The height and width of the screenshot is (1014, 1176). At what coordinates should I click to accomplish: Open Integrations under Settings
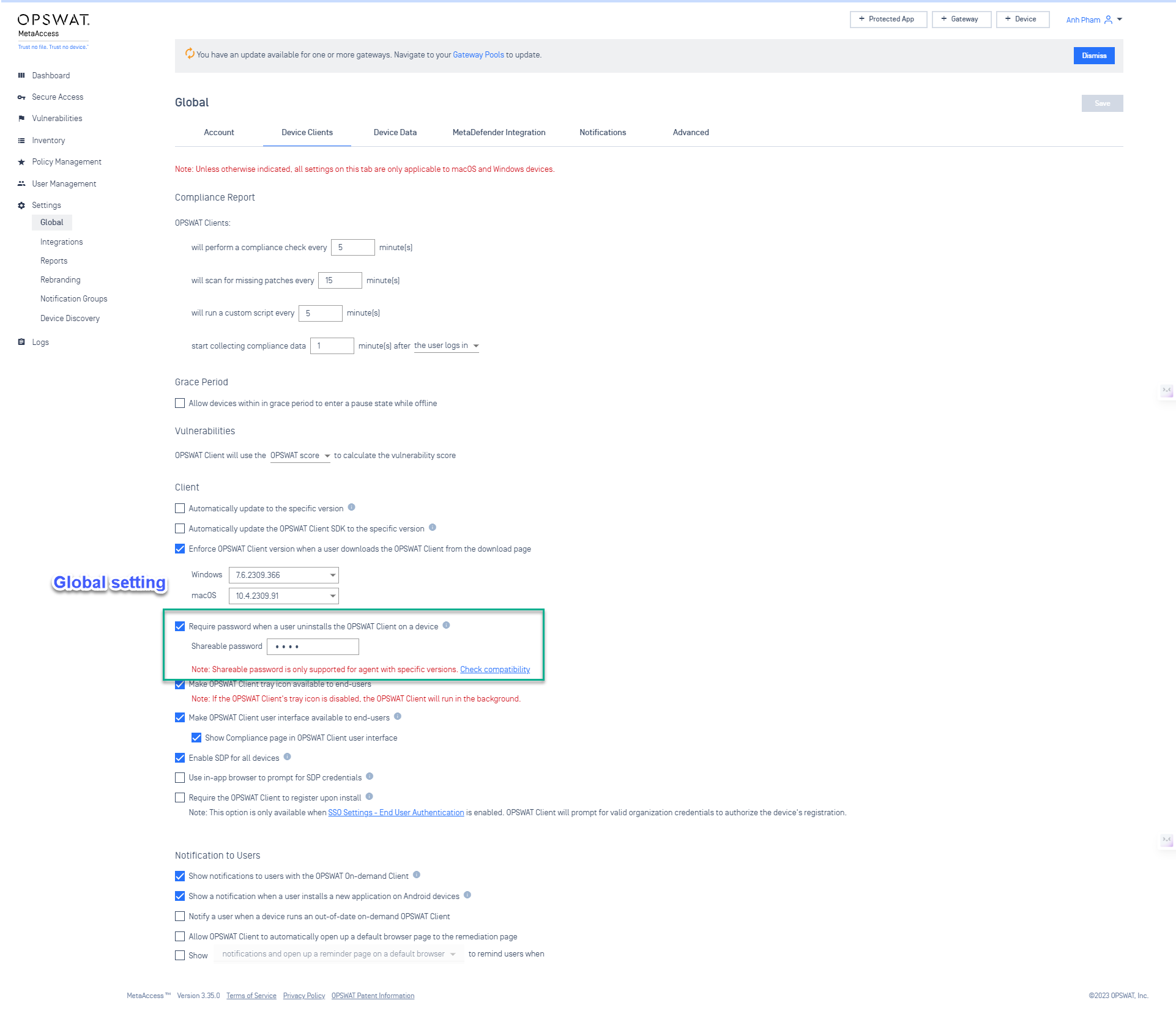[x=62, y=242]
